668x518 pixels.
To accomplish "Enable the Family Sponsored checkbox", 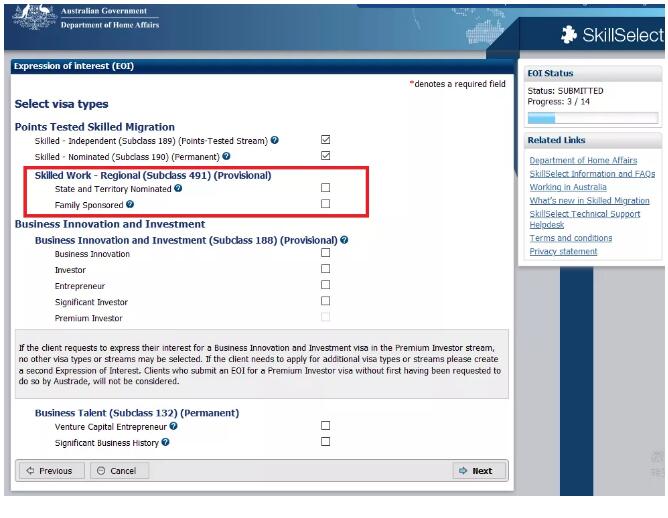I will (x=325, y=204).
